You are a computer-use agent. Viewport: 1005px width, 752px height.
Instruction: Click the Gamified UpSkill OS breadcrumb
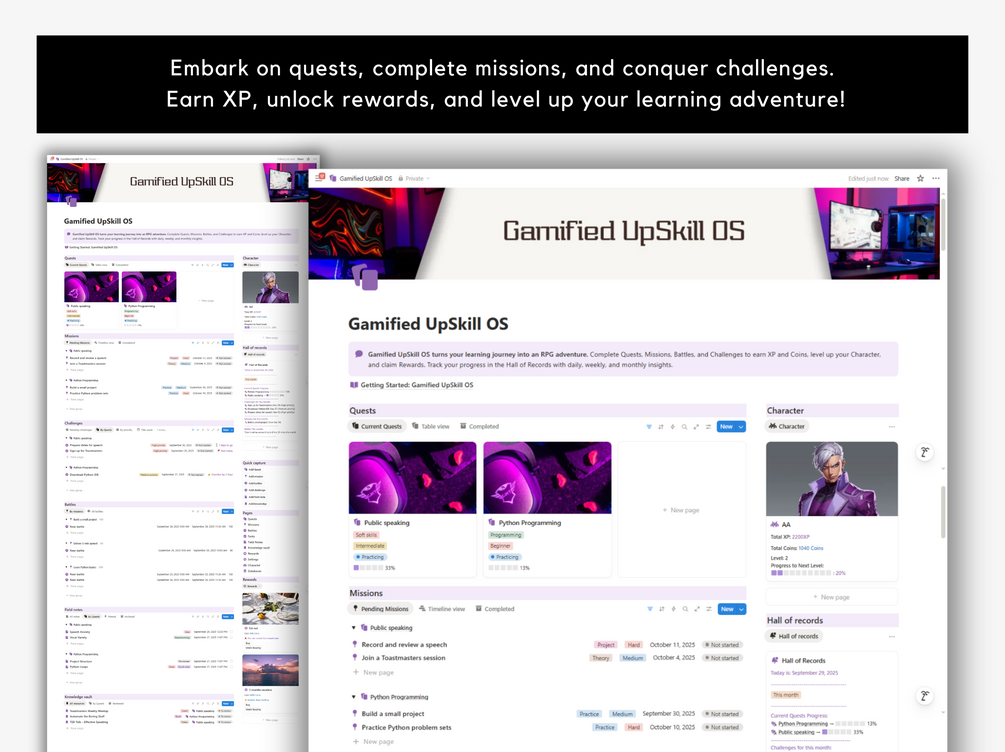[x=365, y=178]
